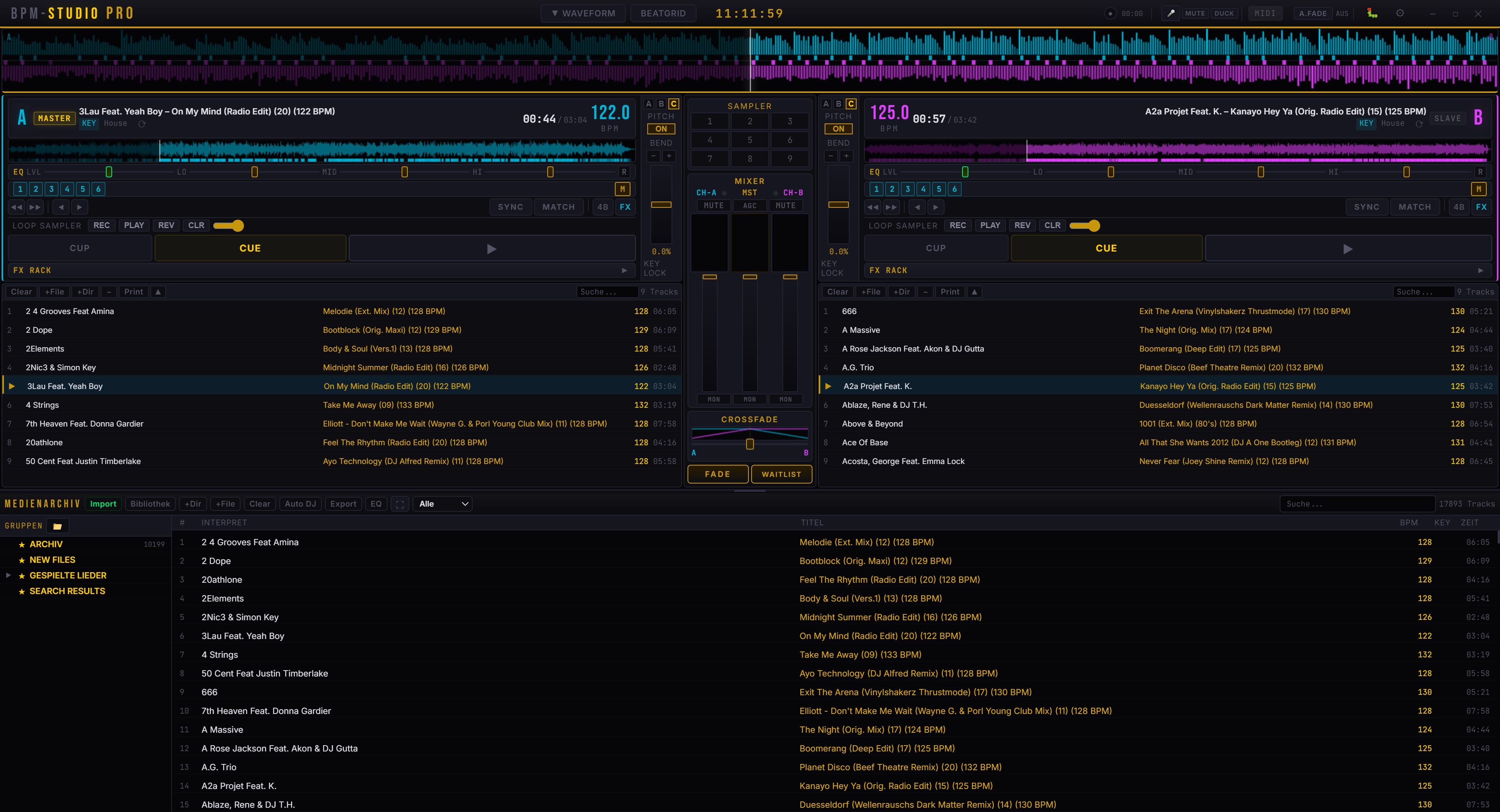Step deck B forward with the single right arrow
Screen dimensions: 1500x812
[936, 207]
